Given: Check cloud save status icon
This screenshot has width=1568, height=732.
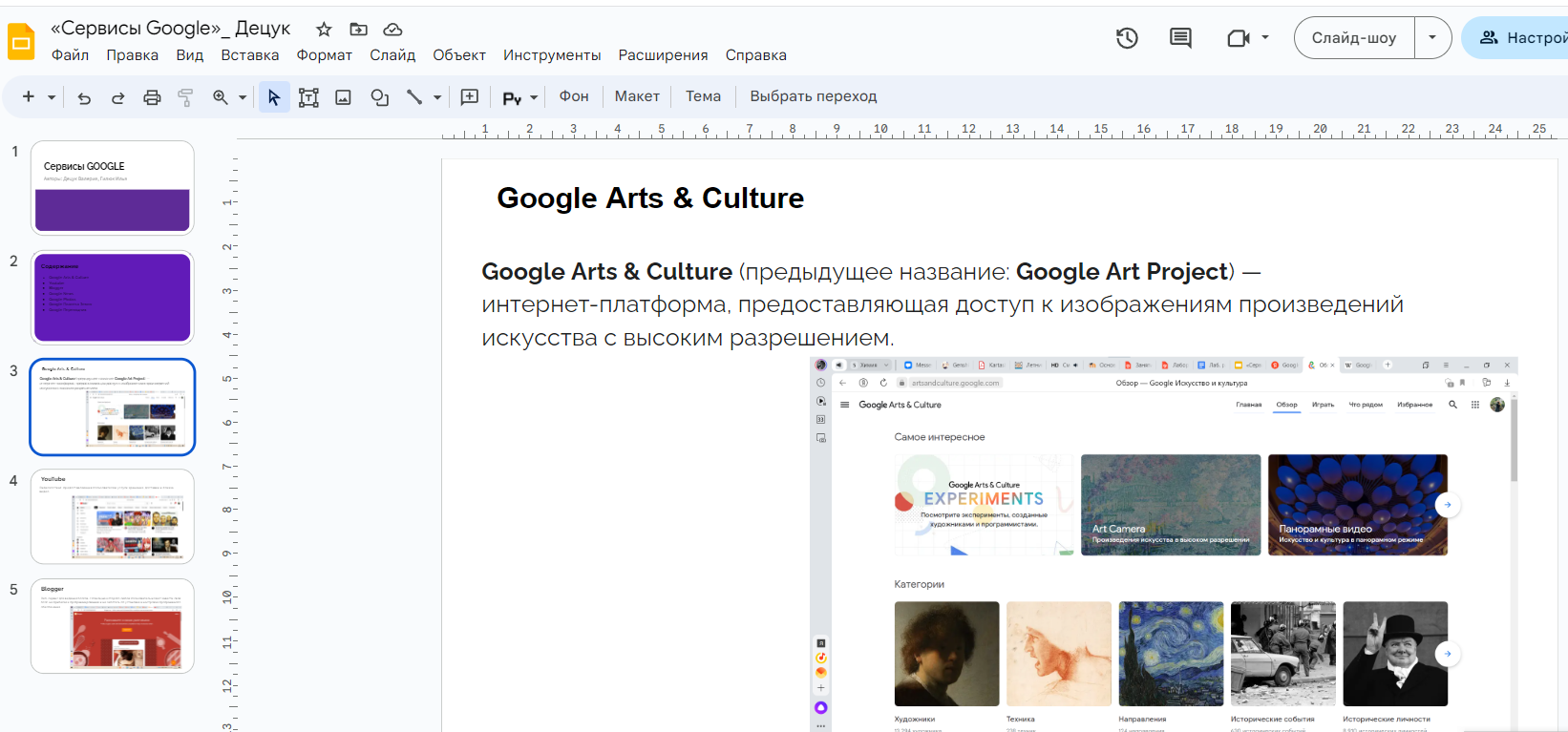Looking at the screenshot, I should (x=392, y=30).
